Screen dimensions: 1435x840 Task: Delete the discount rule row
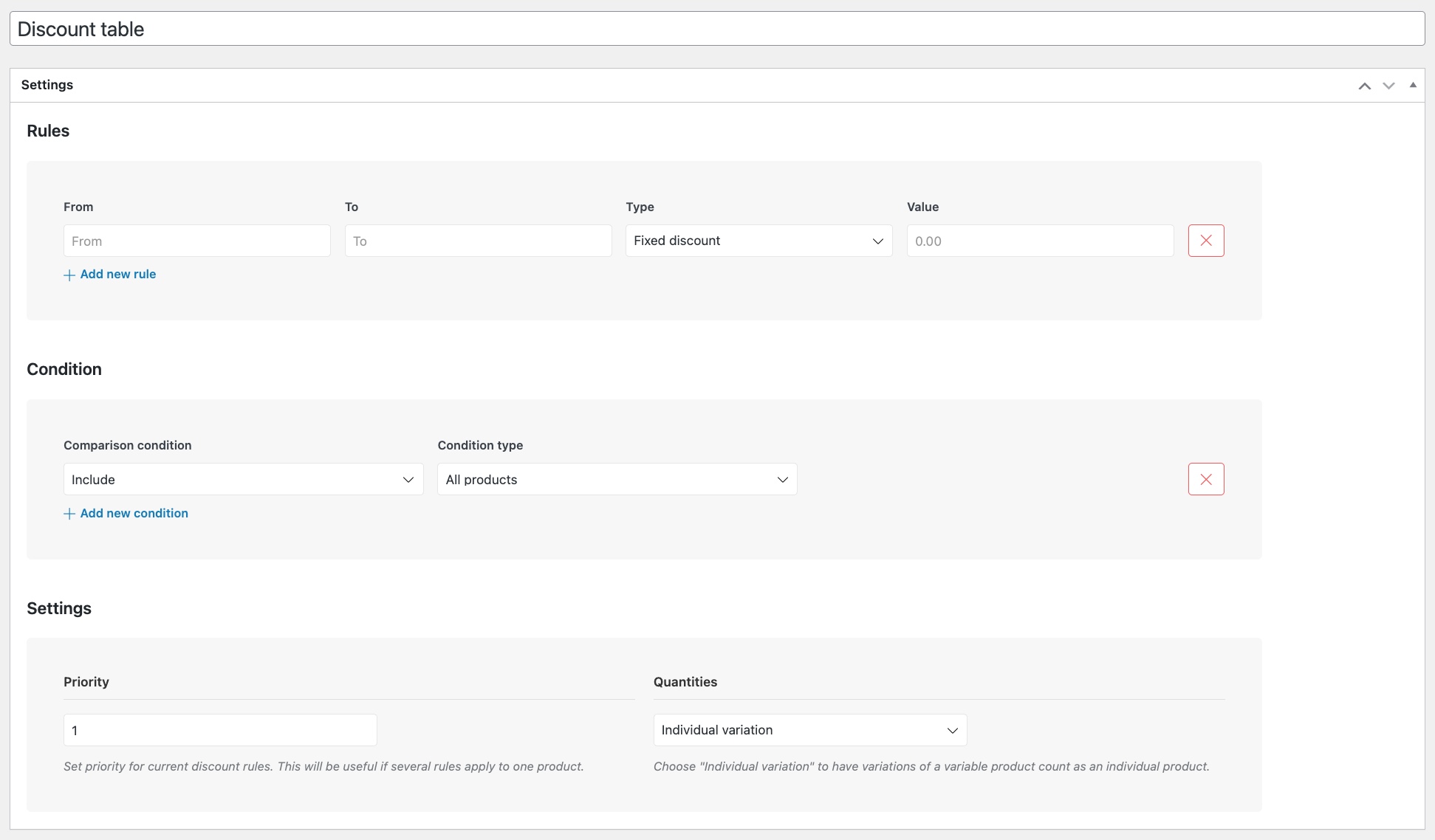pos(1206,241)
